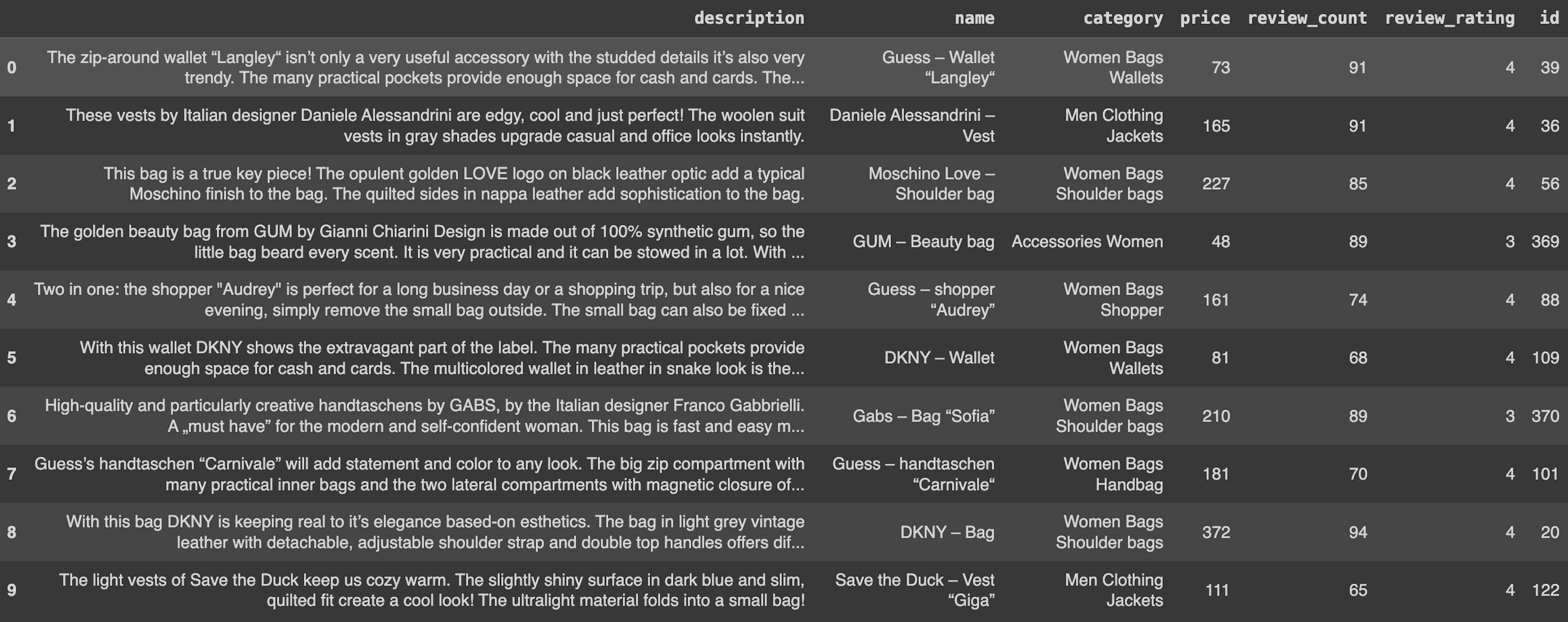
Task: Click the review count value 94
Action: (x=1357, y=532)
